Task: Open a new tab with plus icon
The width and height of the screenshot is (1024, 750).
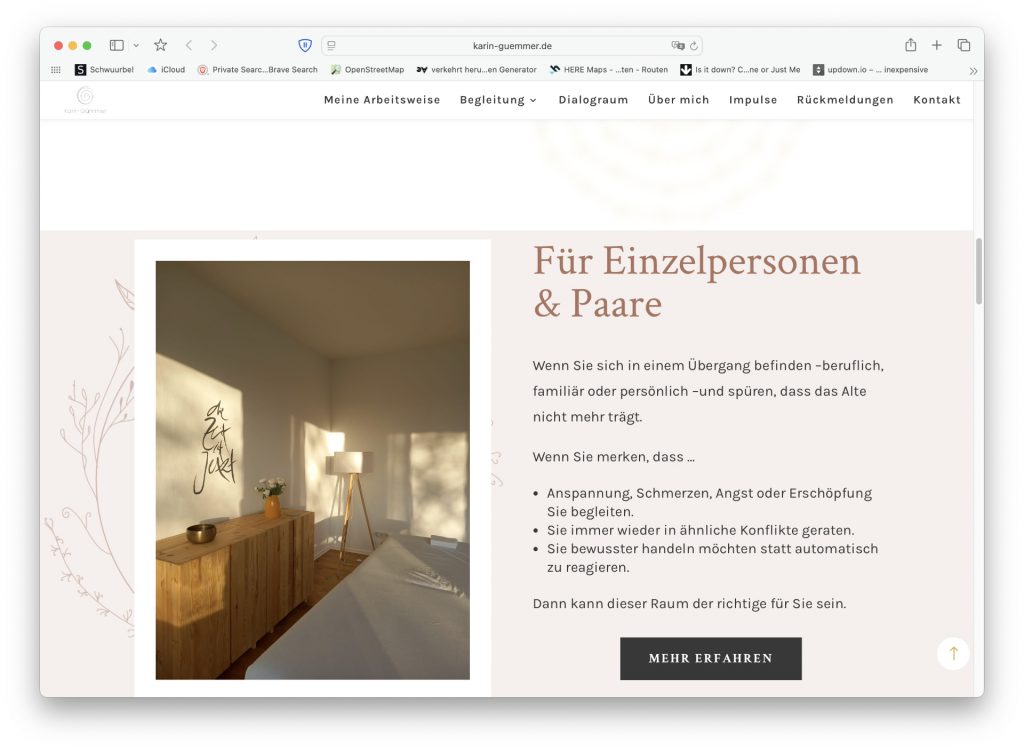Action: [936, 45]
